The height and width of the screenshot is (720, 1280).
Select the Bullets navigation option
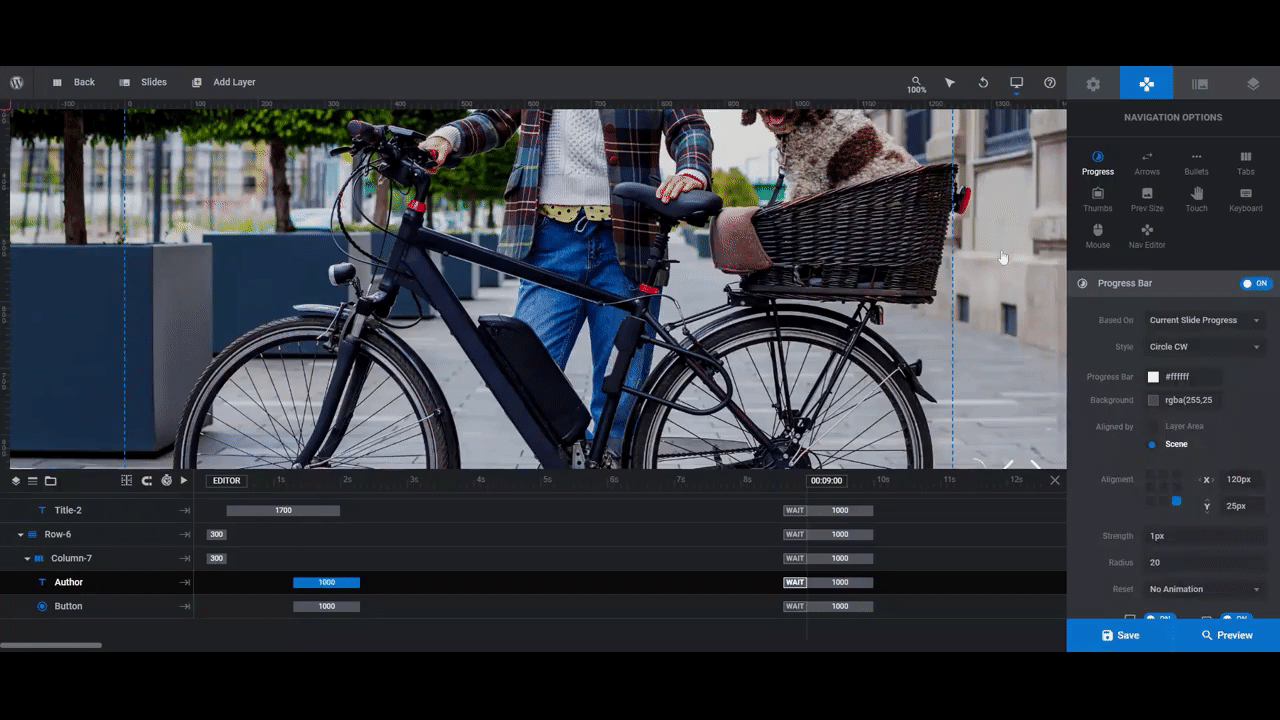(1196, 163)
